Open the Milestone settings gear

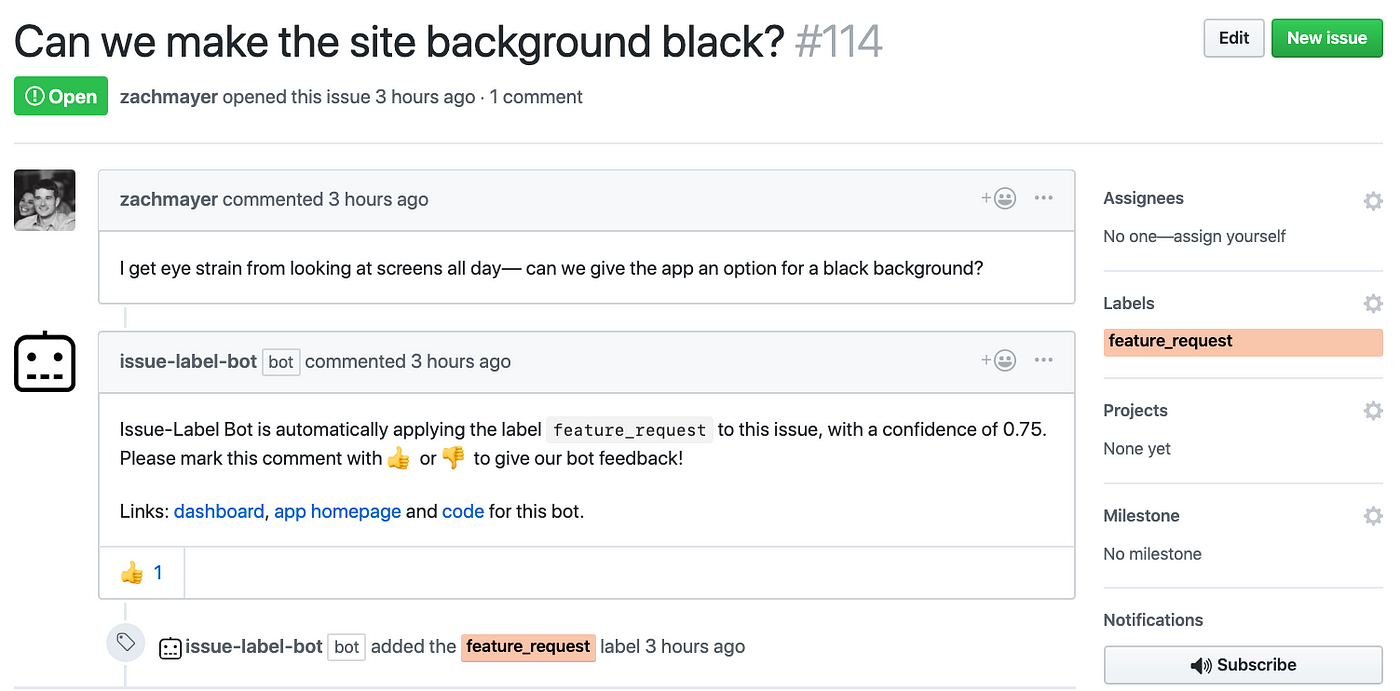click(x=1373, y=516)
